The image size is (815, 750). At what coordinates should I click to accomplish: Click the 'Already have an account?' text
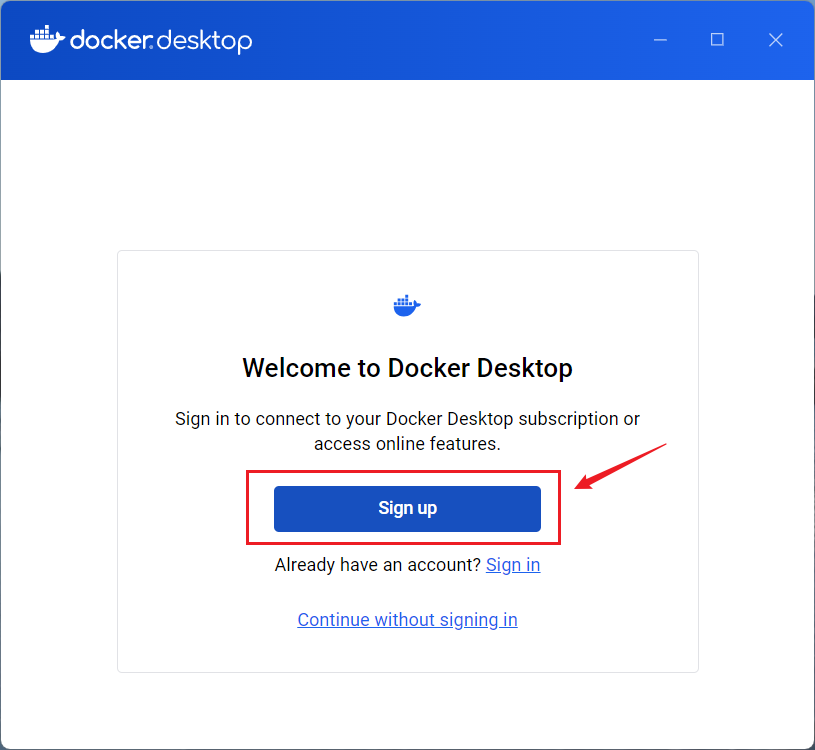[x=378, y=565]
